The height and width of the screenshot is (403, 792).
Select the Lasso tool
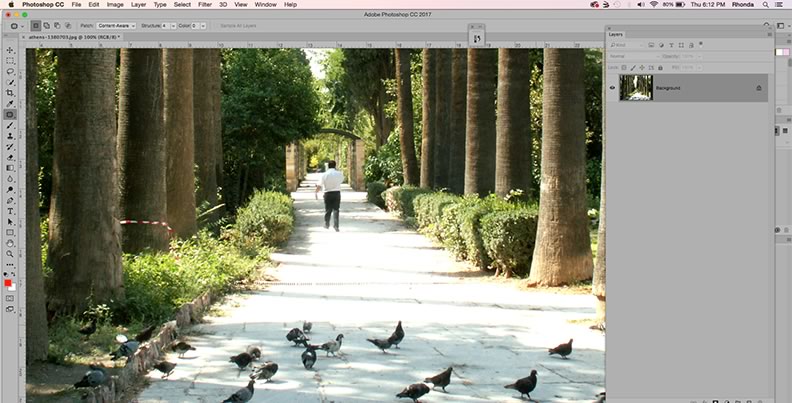pos(10,71)
